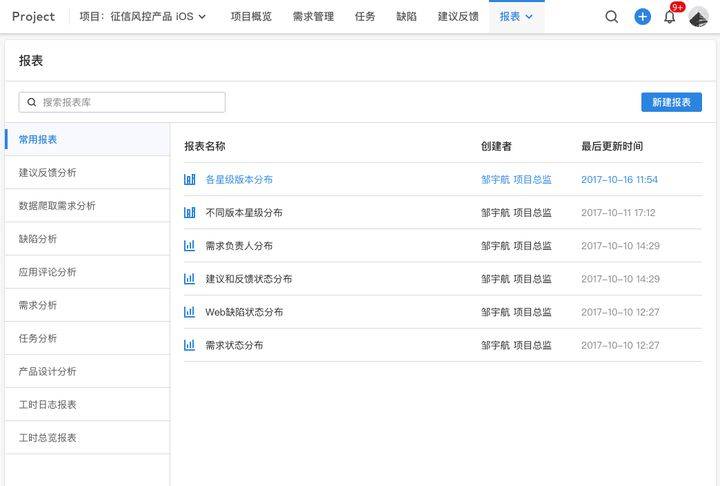Open the 缺陷 tab
Screen dimensions: 720x486
click(x=406, y=17)
